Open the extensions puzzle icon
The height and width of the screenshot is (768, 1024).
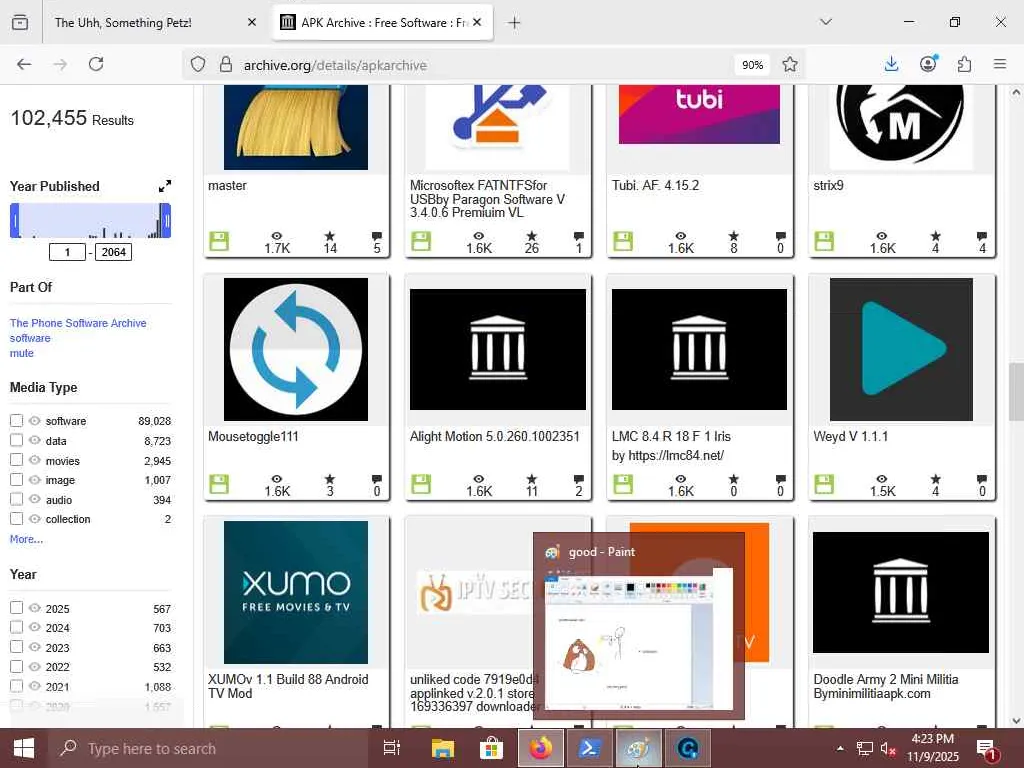964,64
